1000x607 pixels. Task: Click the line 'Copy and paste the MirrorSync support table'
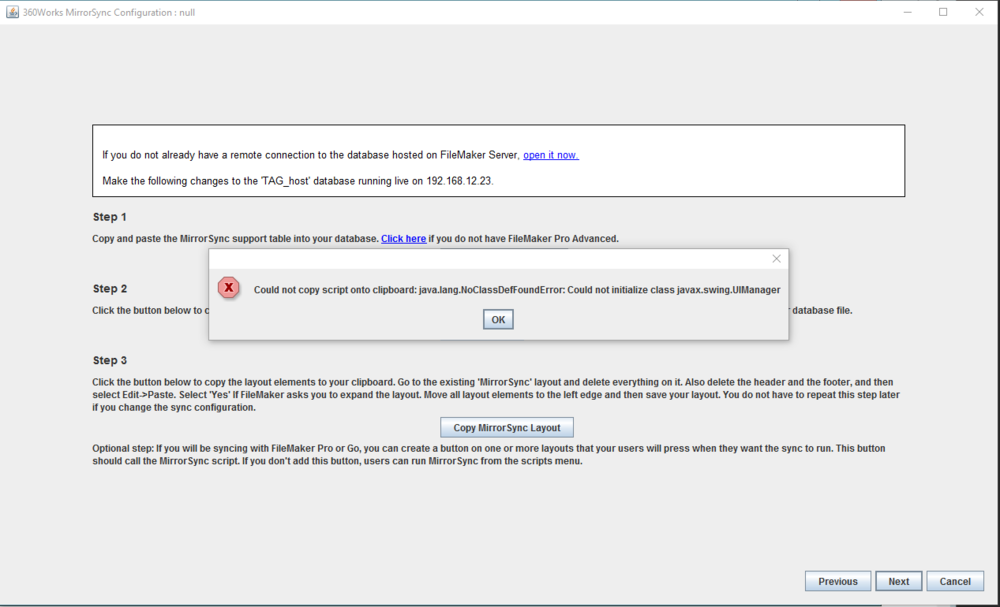pyautogui.click(x=355, y=238)
